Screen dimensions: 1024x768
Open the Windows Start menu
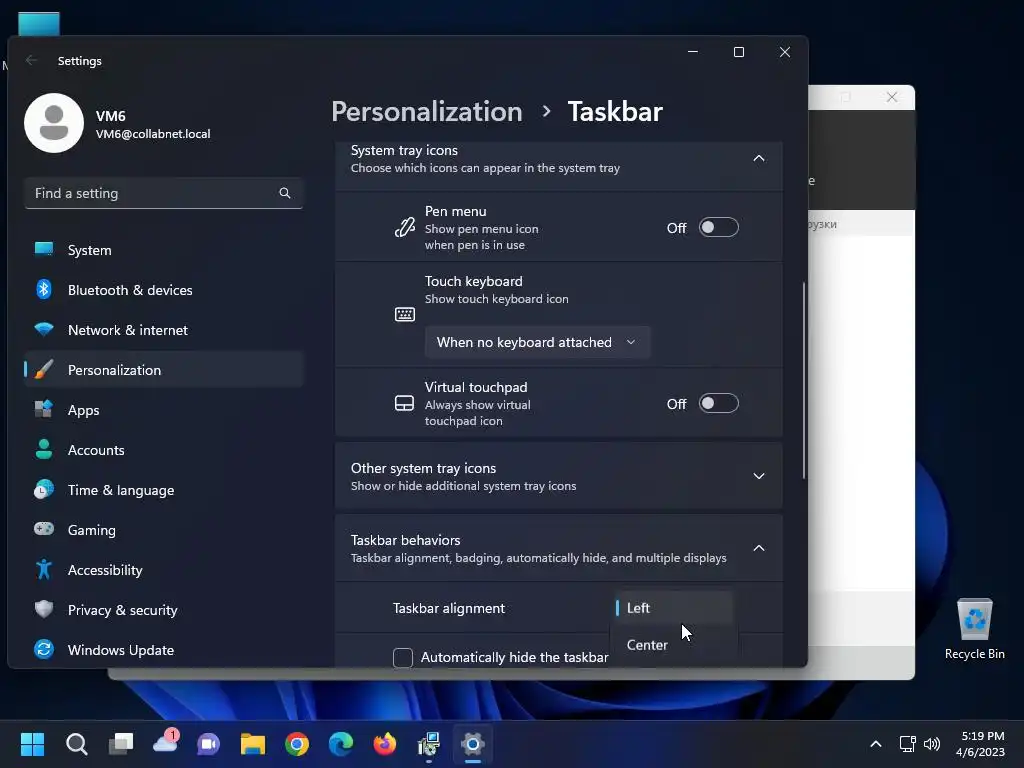point(32,744)
